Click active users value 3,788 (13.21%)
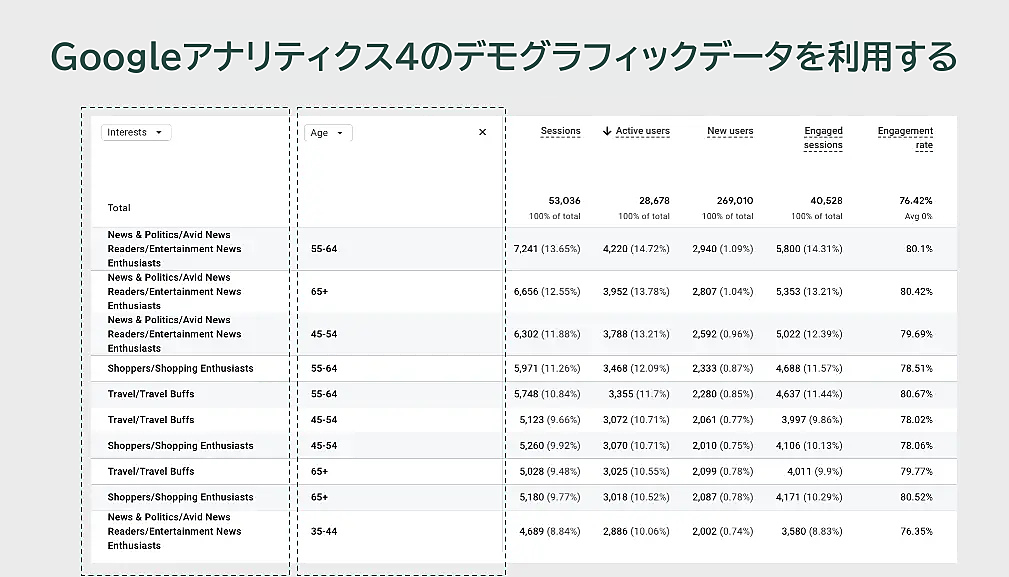Image resolution: width=1009 pixels, height=577 pixels. point(636,334)
